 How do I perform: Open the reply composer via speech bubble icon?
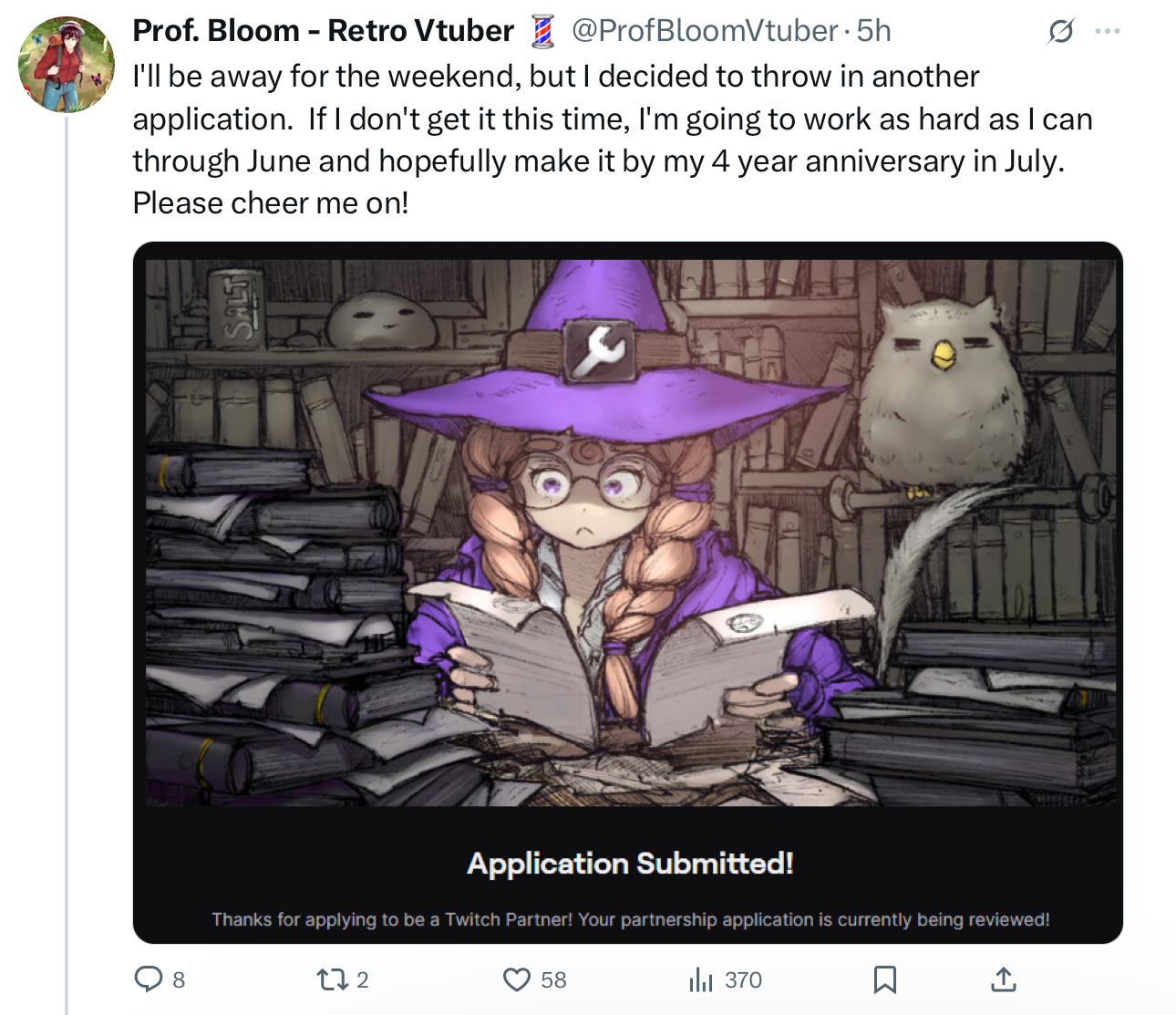(x=149, y=979)
